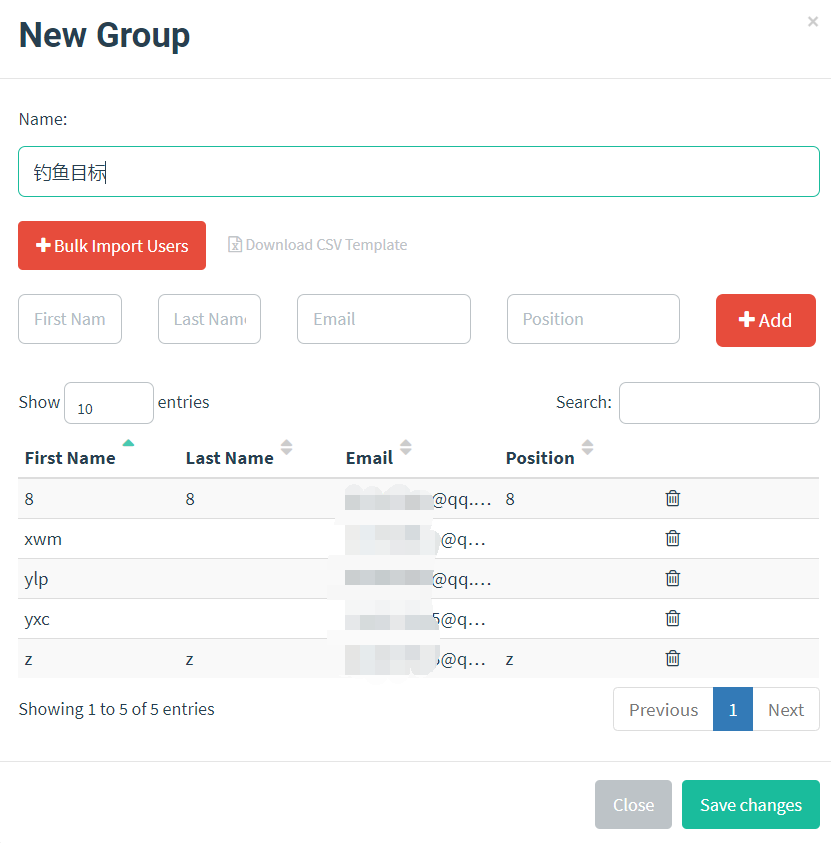Click the Email input field
The height and width of the screenshot is (843, 831).
[383, 319]
